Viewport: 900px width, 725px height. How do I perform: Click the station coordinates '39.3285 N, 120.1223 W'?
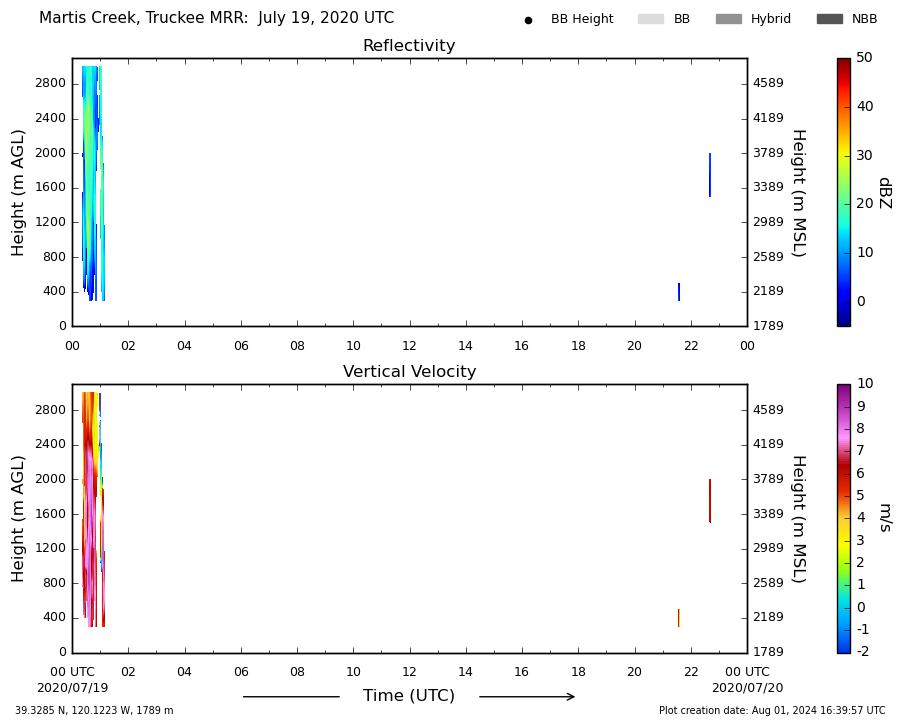74,711
